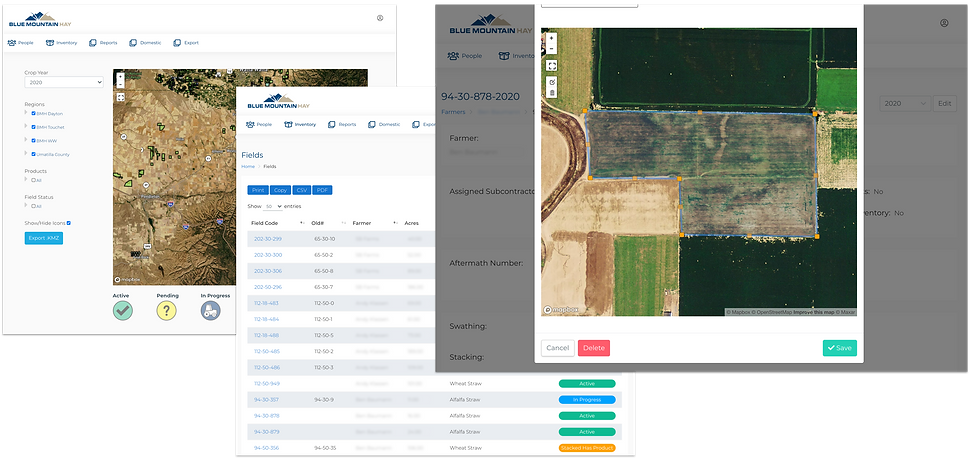Image resolution: width=970 pixels, height=460 pixels.
Task: Open field code 202-30-299 link
Action: [268, 239]
